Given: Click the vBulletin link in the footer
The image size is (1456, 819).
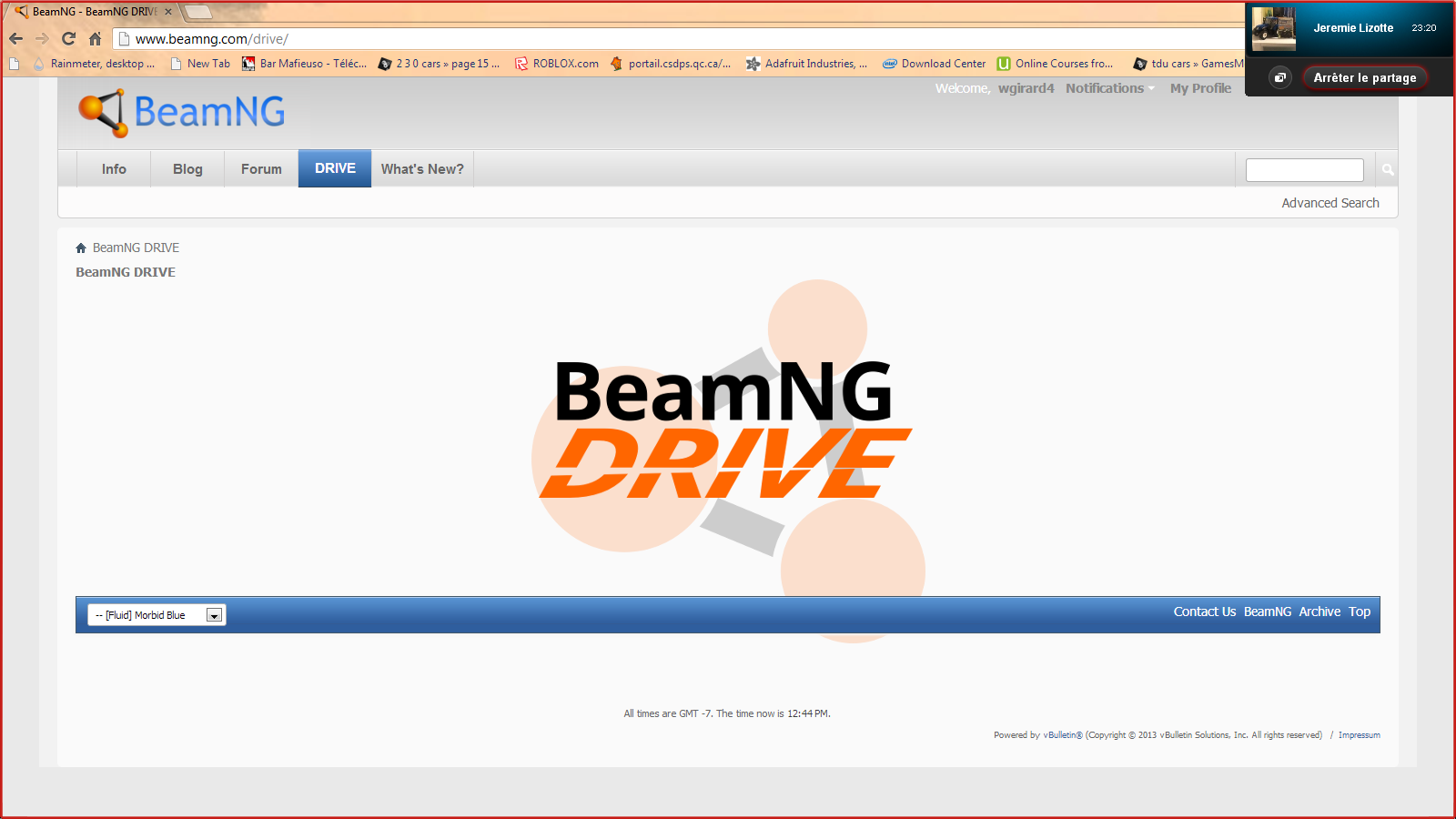Looking at the screenshot, I should (x=1063, y=735).
